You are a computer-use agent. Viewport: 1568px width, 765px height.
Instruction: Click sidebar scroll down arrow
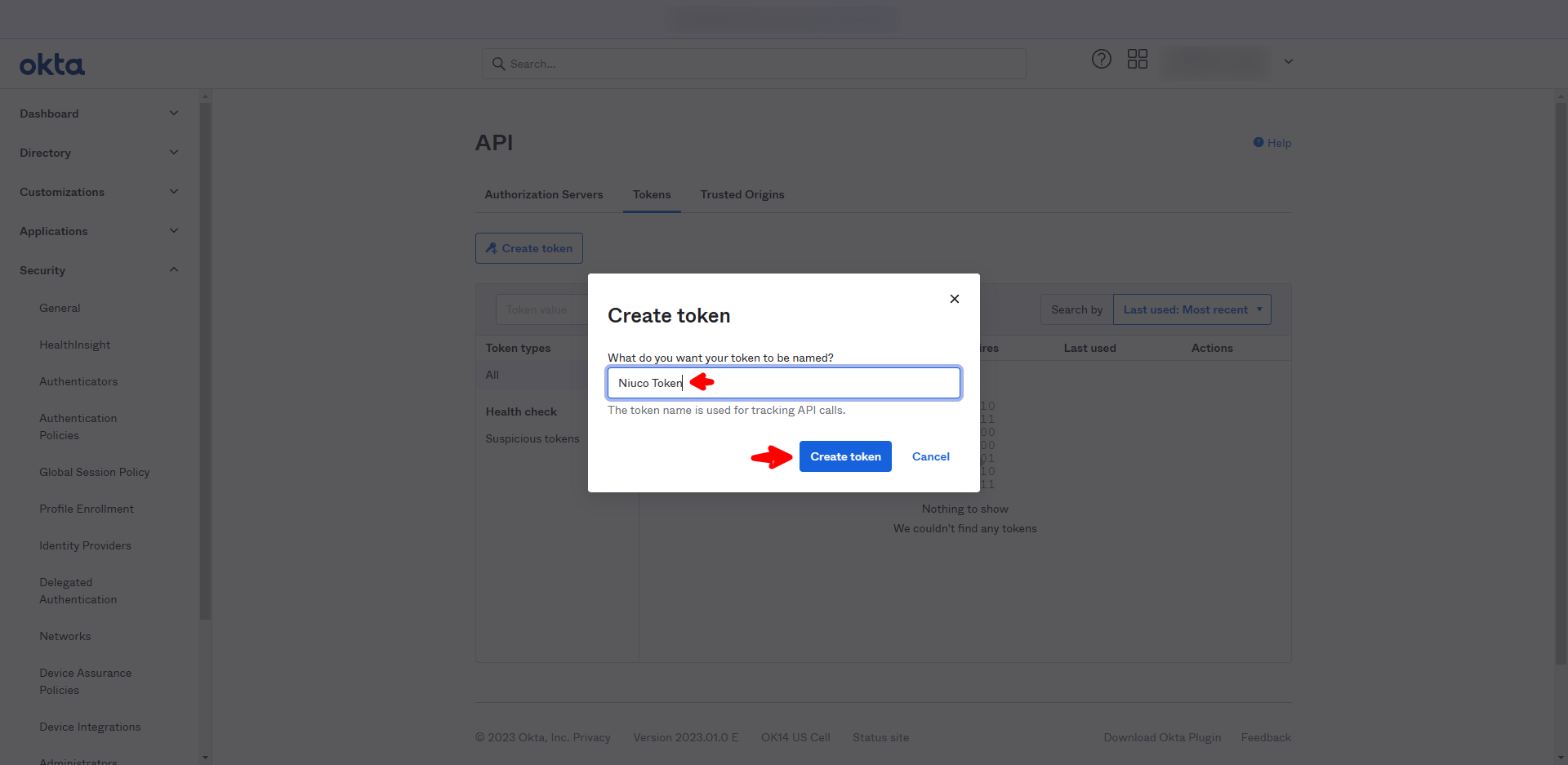click(205, 758)
